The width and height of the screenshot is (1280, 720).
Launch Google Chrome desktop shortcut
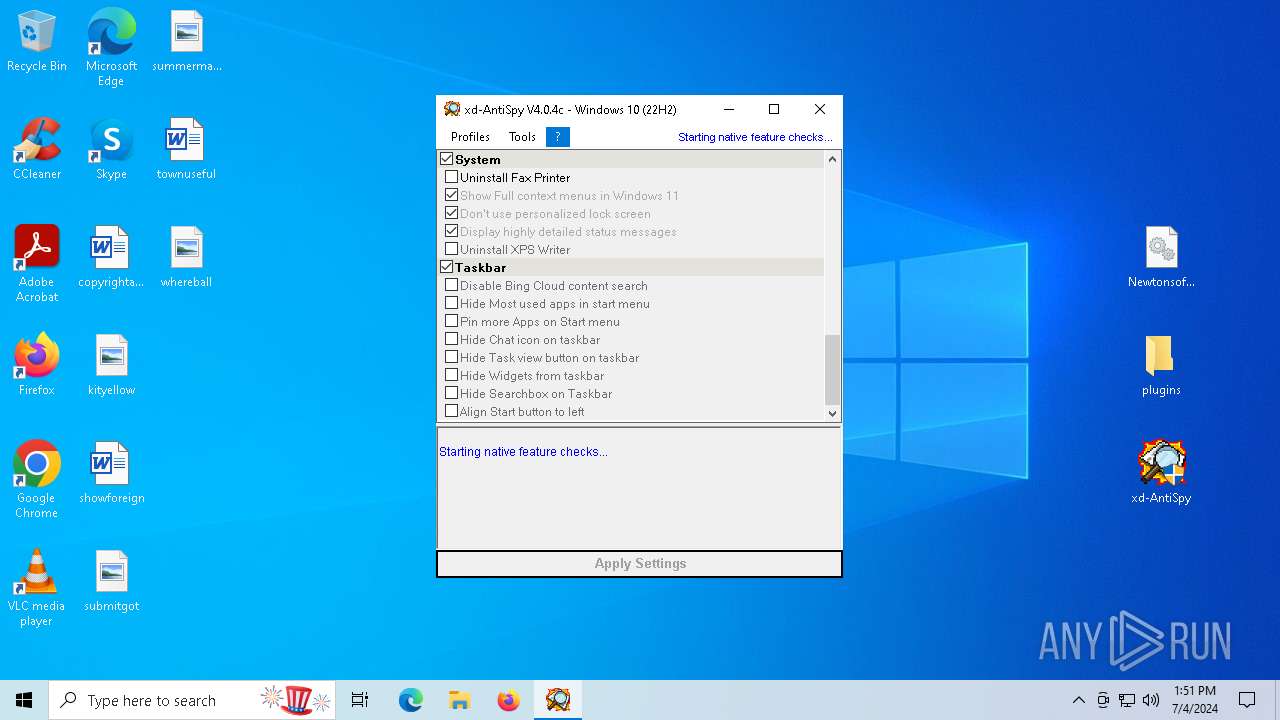(37, 479)
